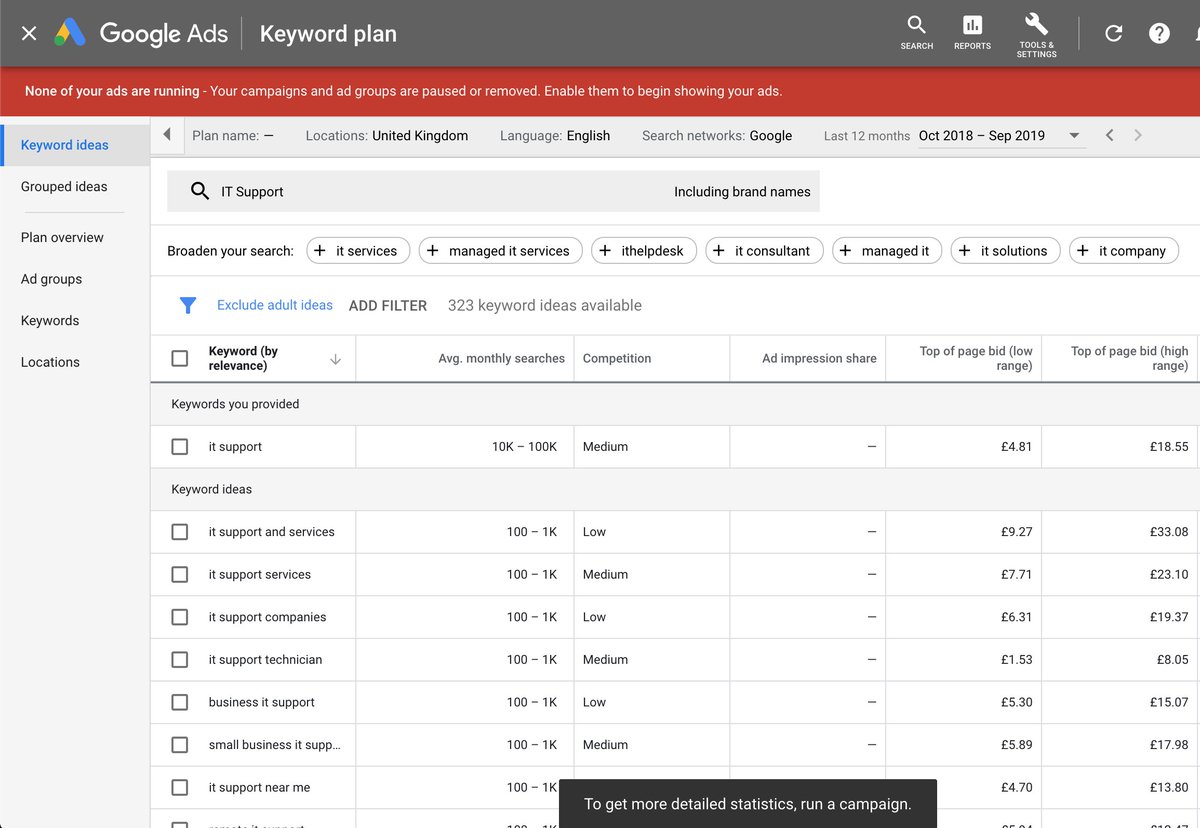Screen dimensions: 1200x828
Task: Sort by Competition column header
Action: (617, 358)
